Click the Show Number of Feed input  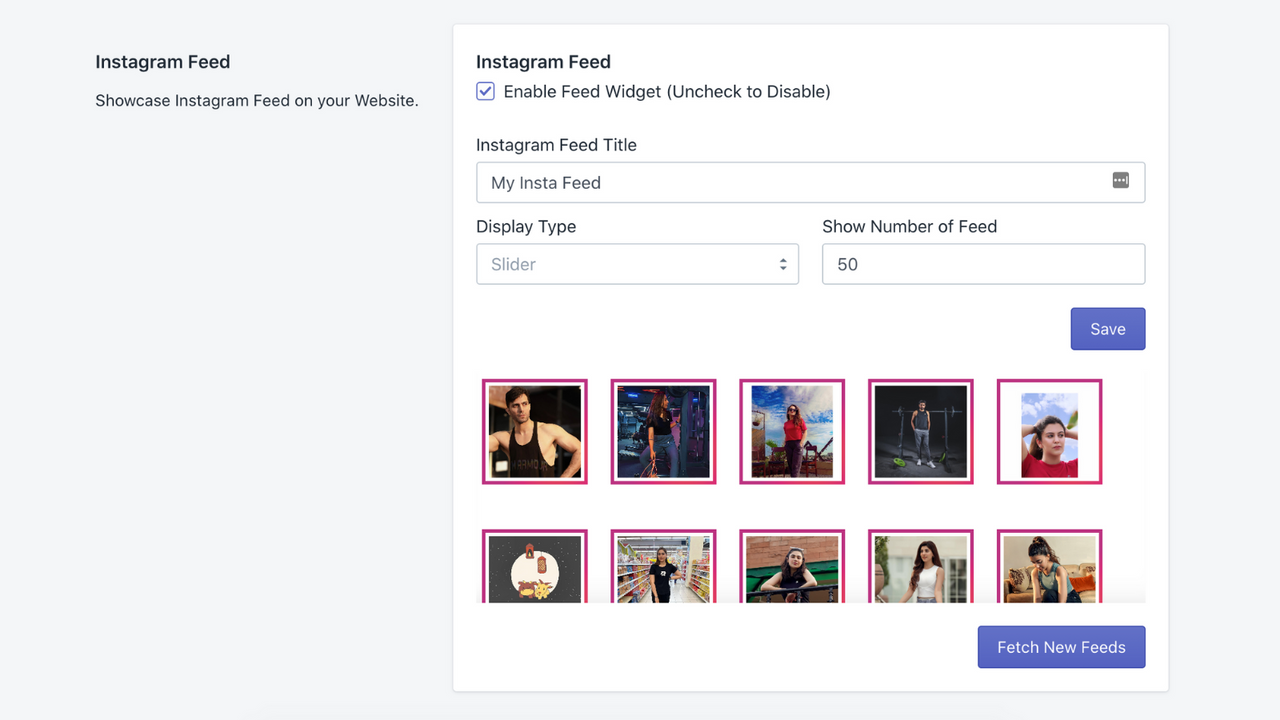coord(983,264)
